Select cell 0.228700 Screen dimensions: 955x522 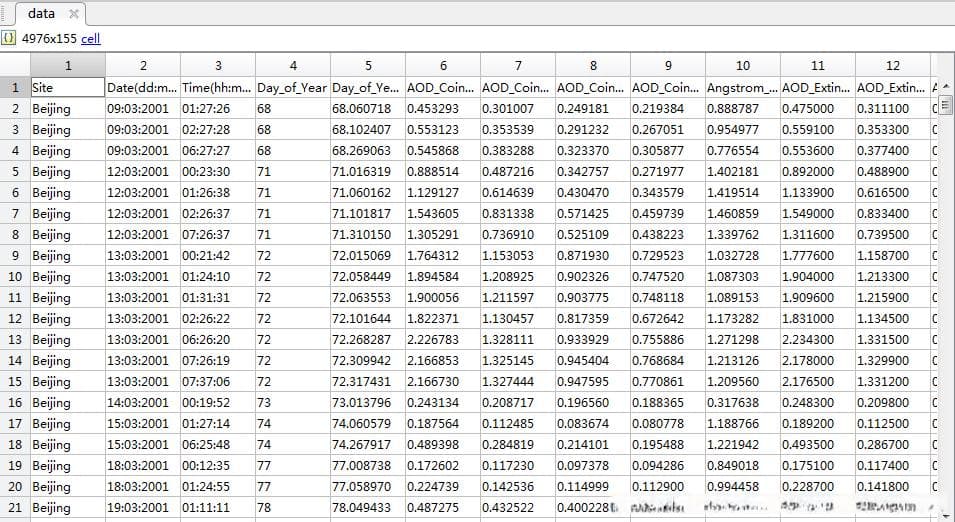[817, 486]
